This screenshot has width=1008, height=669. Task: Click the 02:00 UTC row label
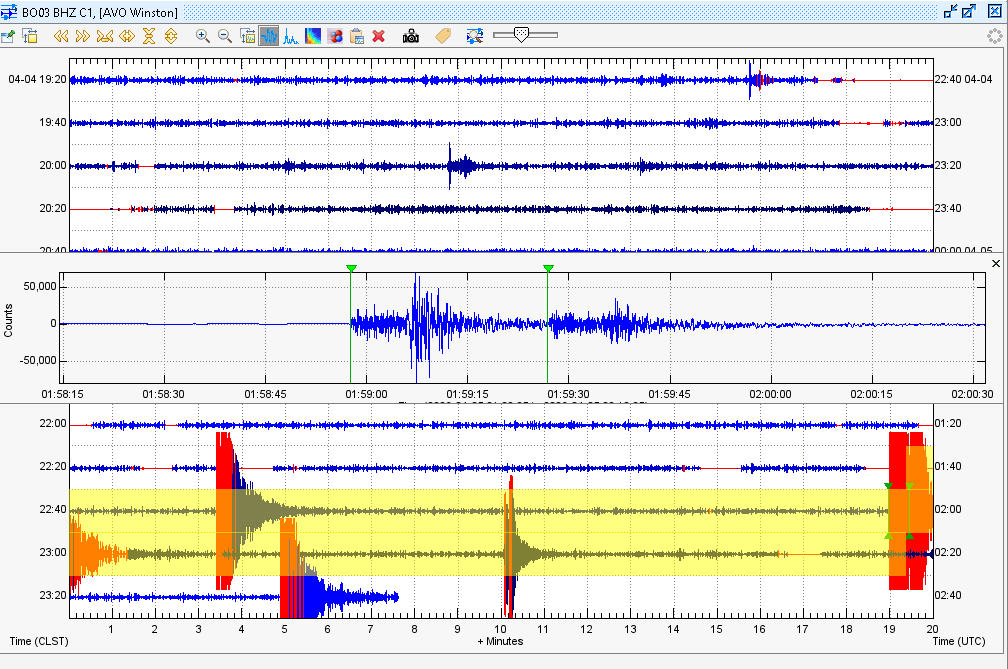click(x=948, y=509)
